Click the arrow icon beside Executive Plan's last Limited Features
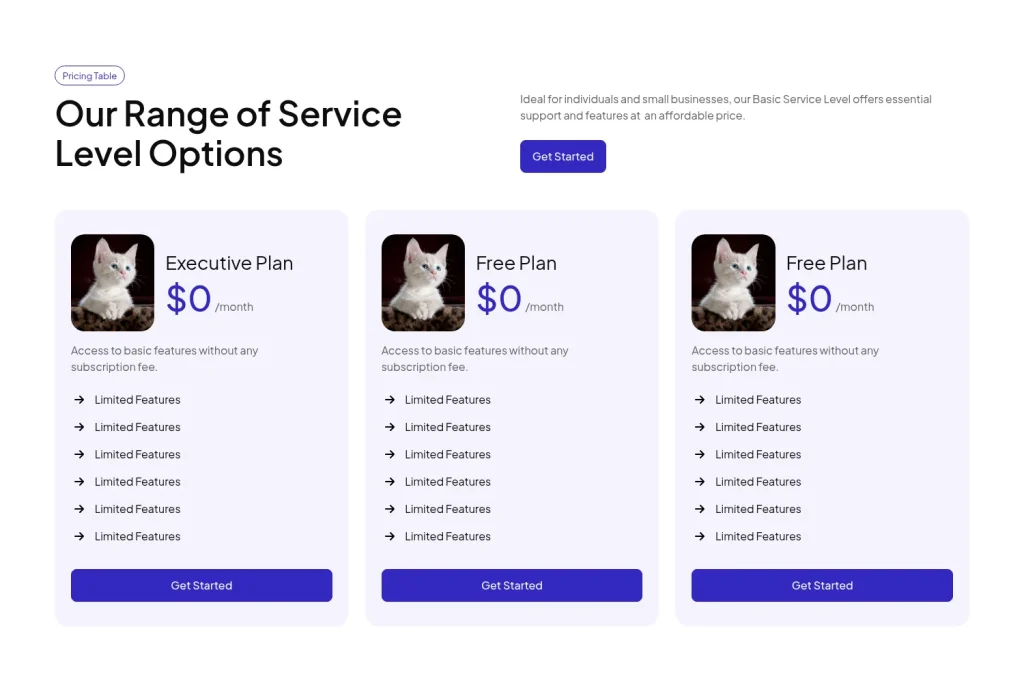The width and height of the screenshot is (1024, 692). click(x=79, y=536)
